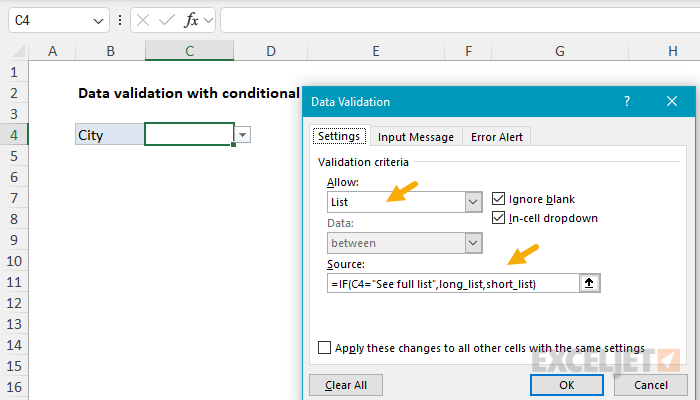Select column F header
The height and width of the screenshot is (400, 700).
point(468,51)
